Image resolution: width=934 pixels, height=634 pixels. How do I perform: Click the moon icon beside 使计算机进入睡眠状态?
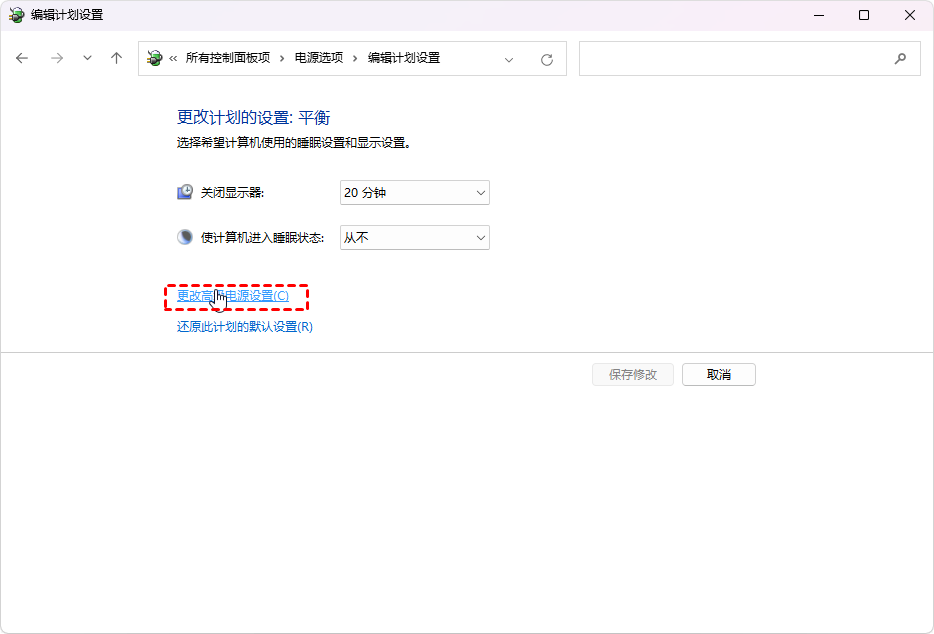[x=185, y=237]
